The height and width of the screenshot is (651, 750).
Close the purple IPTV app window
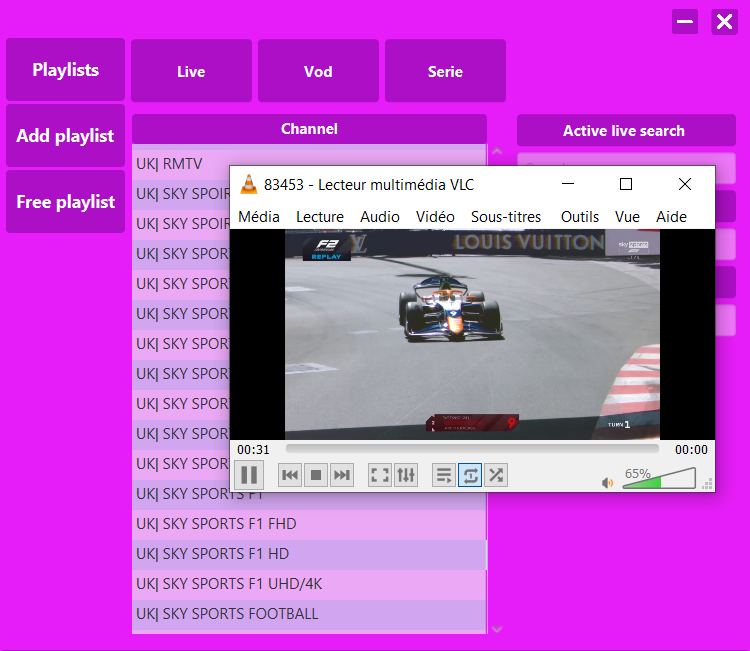point(724,22)
